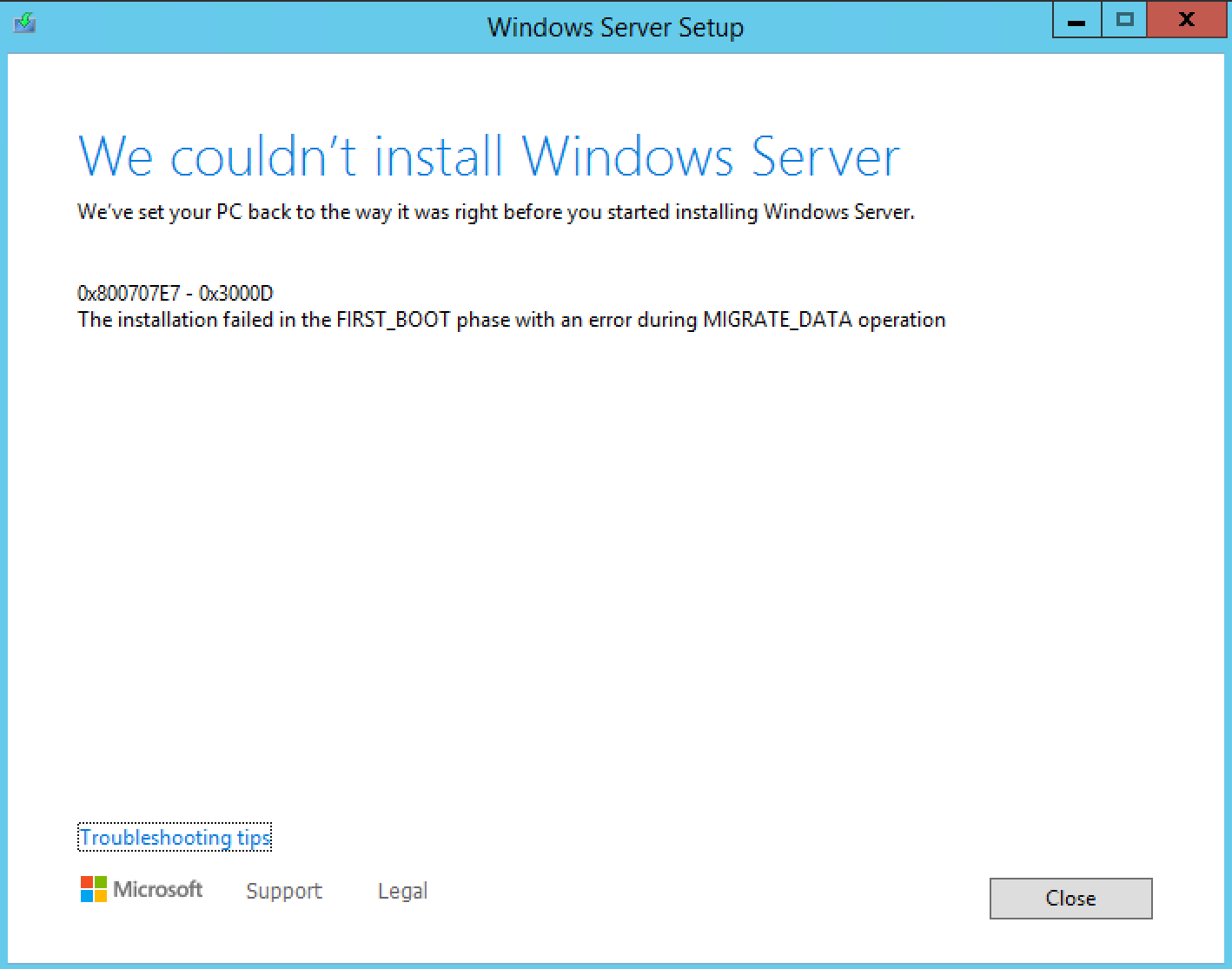This screenshot has width=1232, height=969.
Task: Click the maximize window icon
Action: (x=1123, y=19)
